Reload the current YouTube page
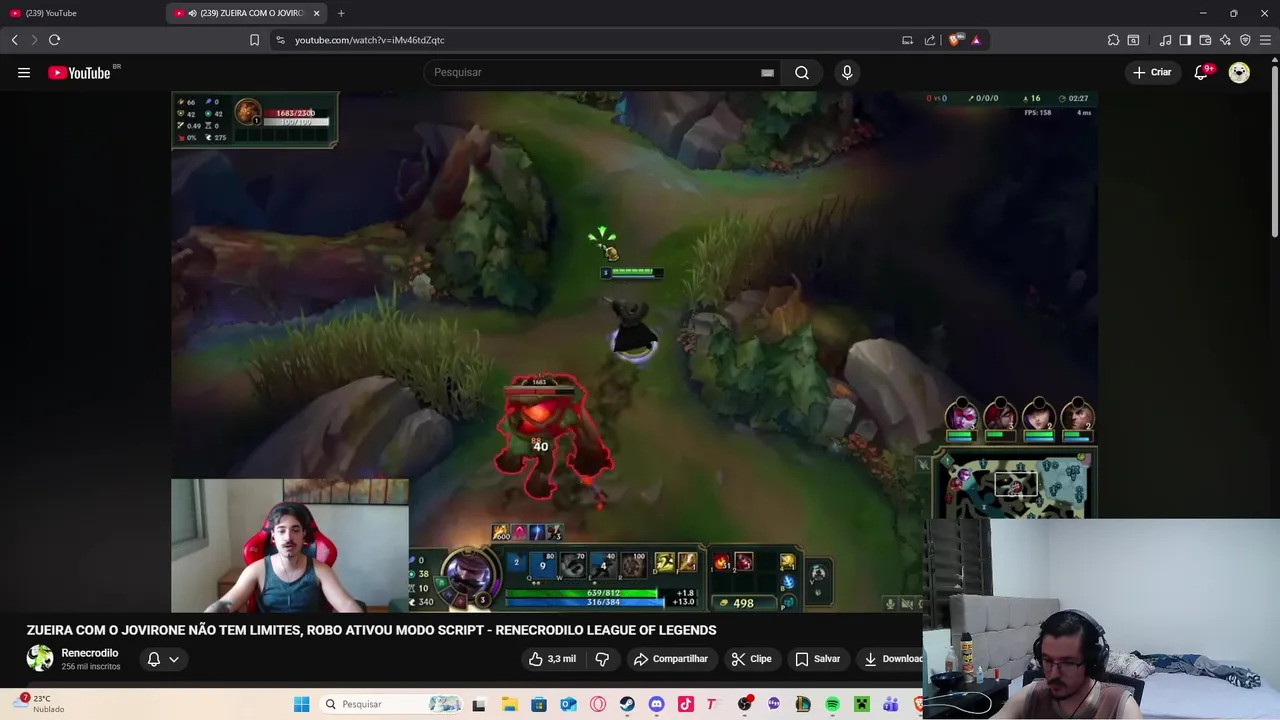 click(54, 40)
